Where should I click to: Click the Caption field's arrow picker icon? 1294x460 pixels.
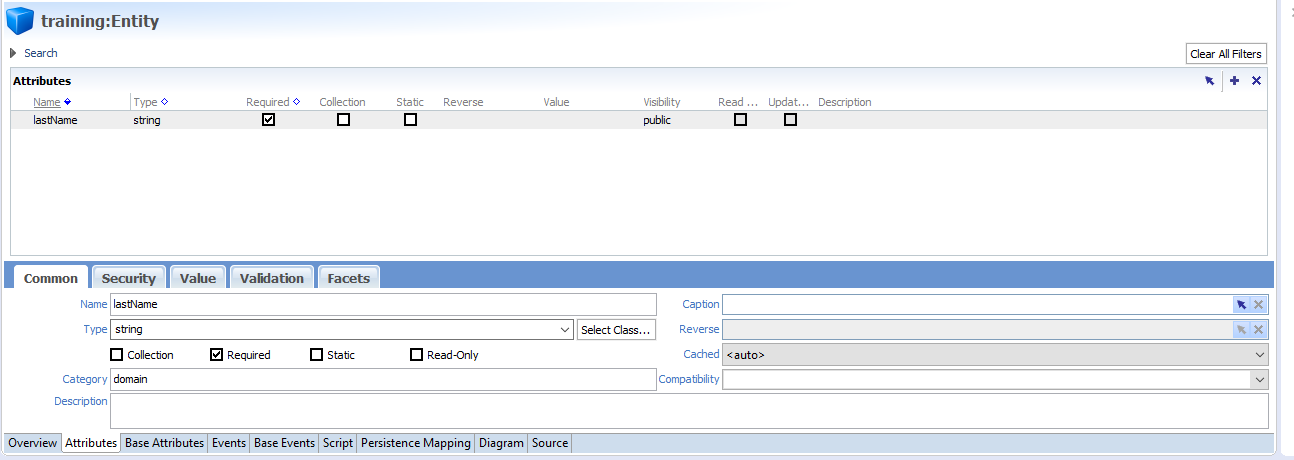[x=1241, y=305]
